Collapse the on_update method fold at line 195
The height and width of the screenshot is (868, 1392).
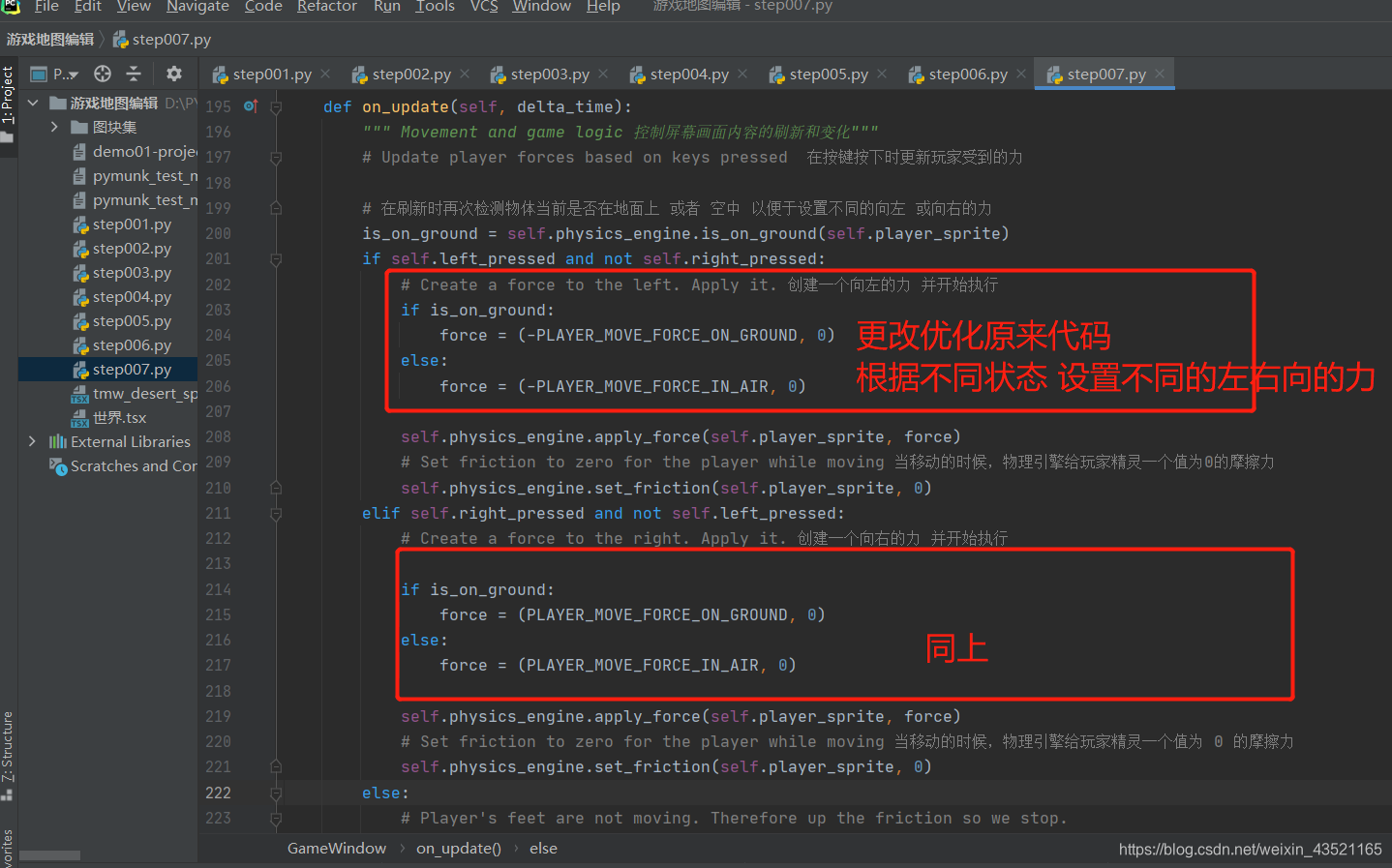pos(276,106)
